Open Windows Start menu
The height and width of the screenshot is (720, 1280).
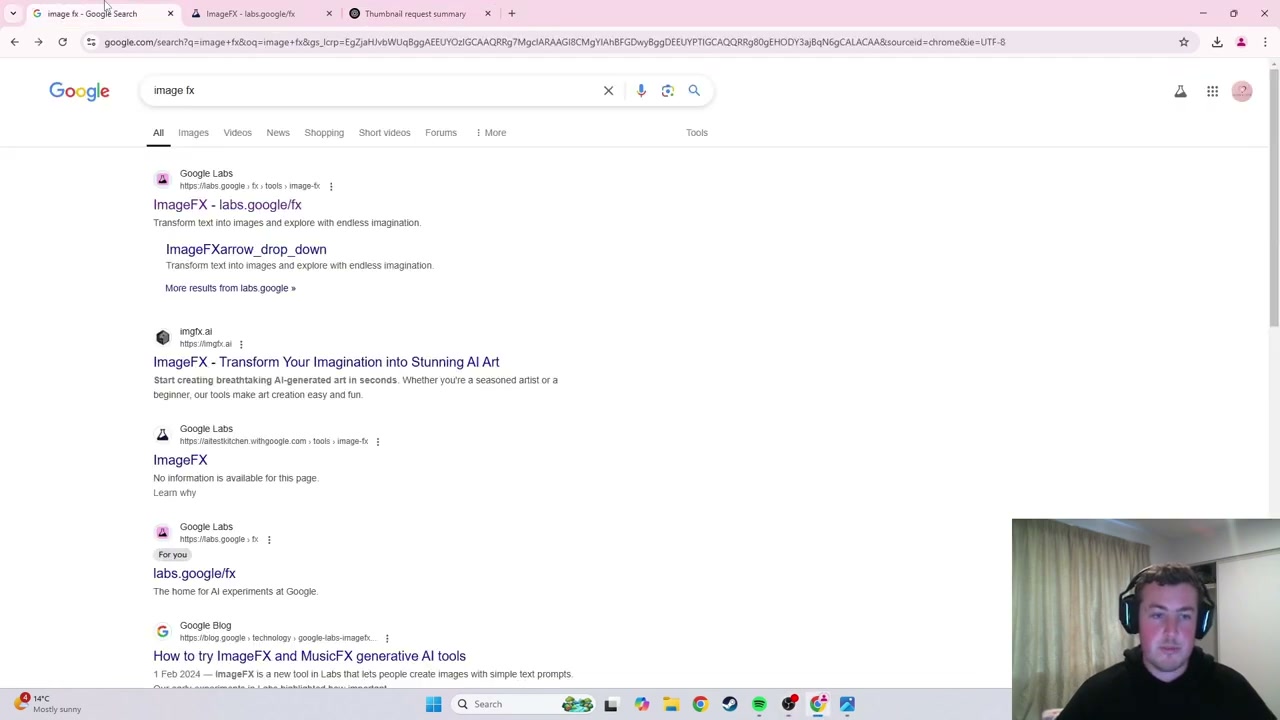pyautogui.click(x=433, y=704)
